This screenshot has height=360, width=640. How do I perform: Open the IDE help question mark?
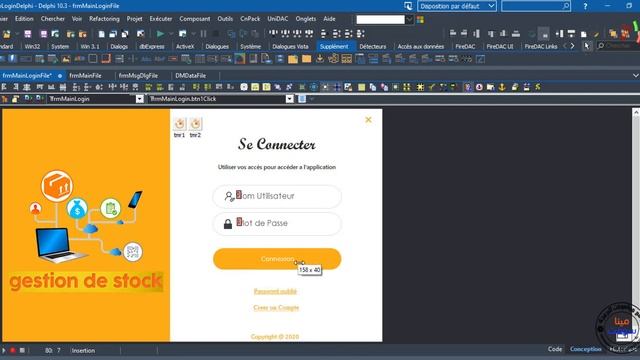(x=585, y=6)
